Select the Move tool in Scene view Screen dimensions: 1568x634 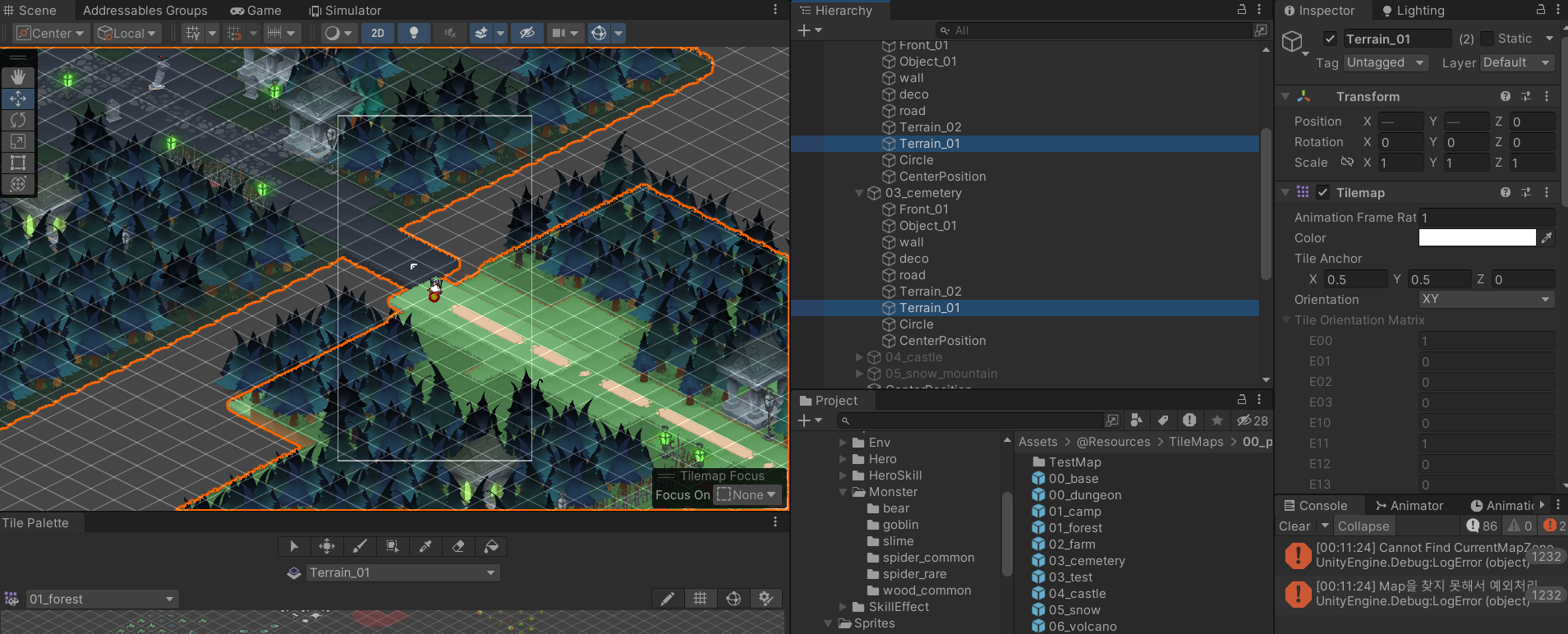click(18, 99)
